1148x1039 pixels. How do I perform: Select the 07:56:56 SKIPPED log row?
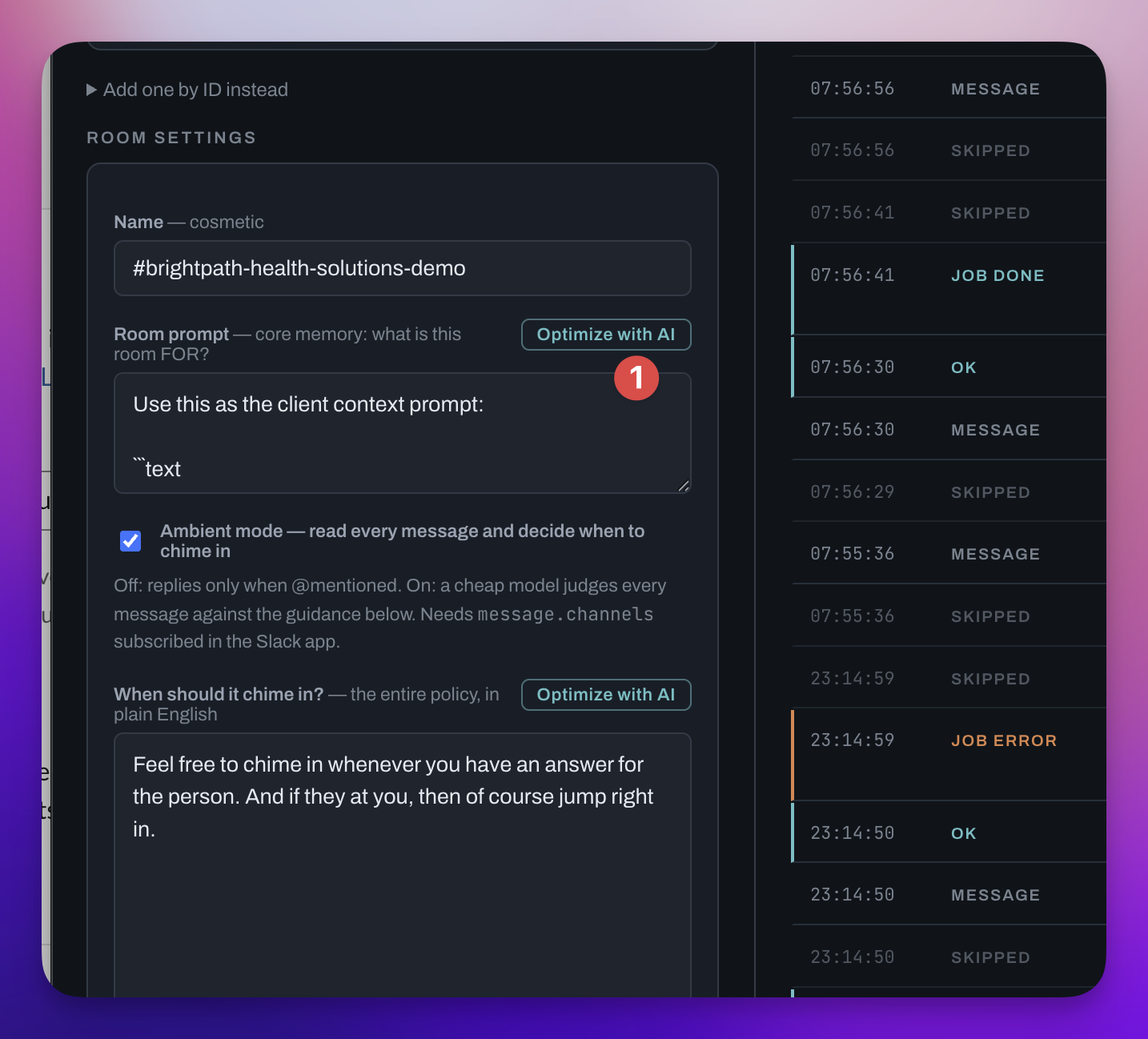coord(949,150)
